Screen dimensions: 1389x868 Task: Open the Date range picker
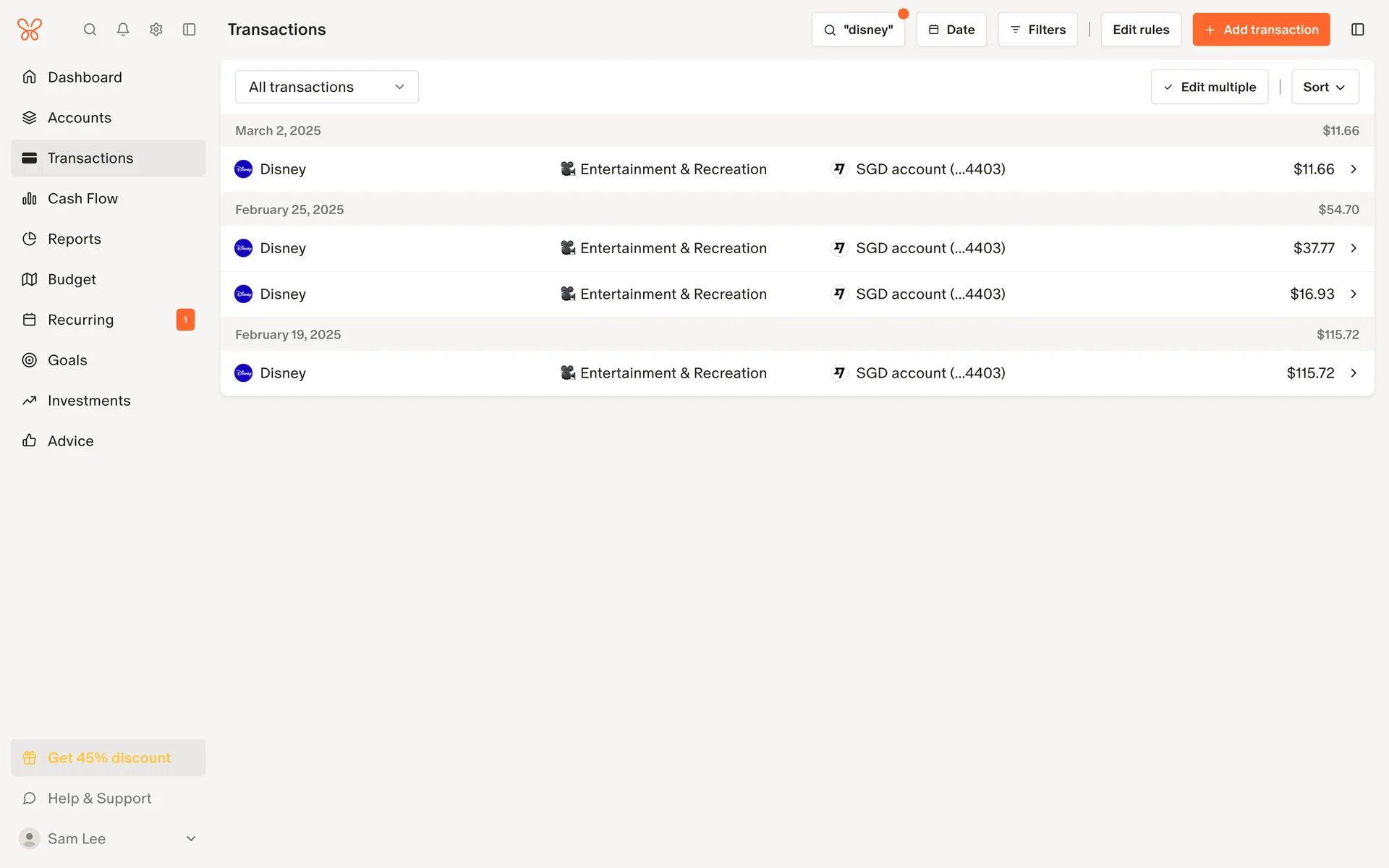(951, 30)
